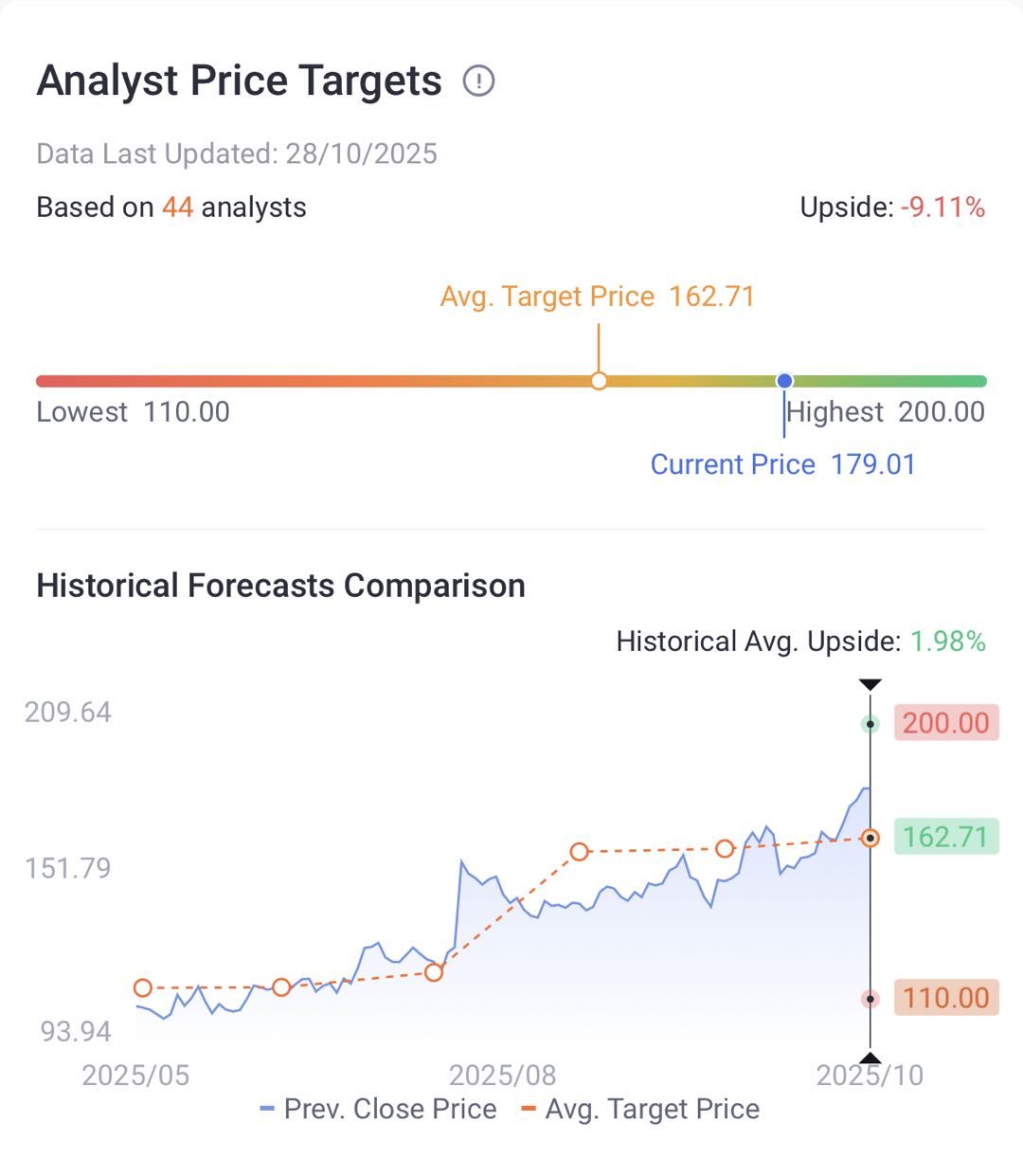This screenshot has height=1176, width=1023.
Task: Click the info icon beside Analyst Price Targets
Action: click(478, 81)
